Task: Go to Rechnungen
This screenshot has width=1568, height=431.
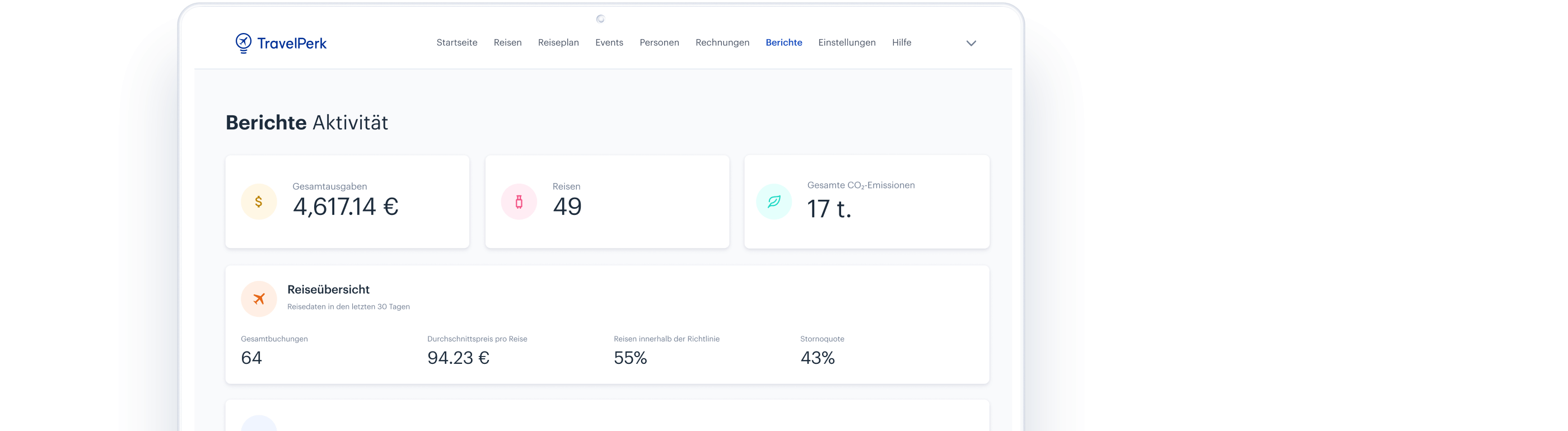Action: pyautogui.click(x=722, y=43)
